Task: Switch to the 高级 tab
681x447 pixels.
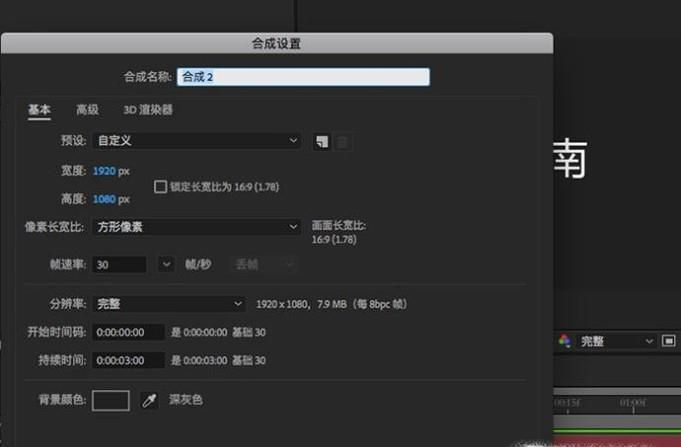Action: [88, 110]
